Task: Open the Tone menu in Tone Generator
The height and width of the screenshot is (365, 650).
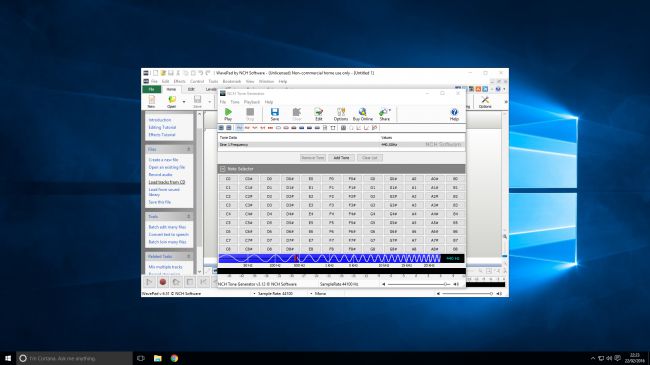Action: 235,102
